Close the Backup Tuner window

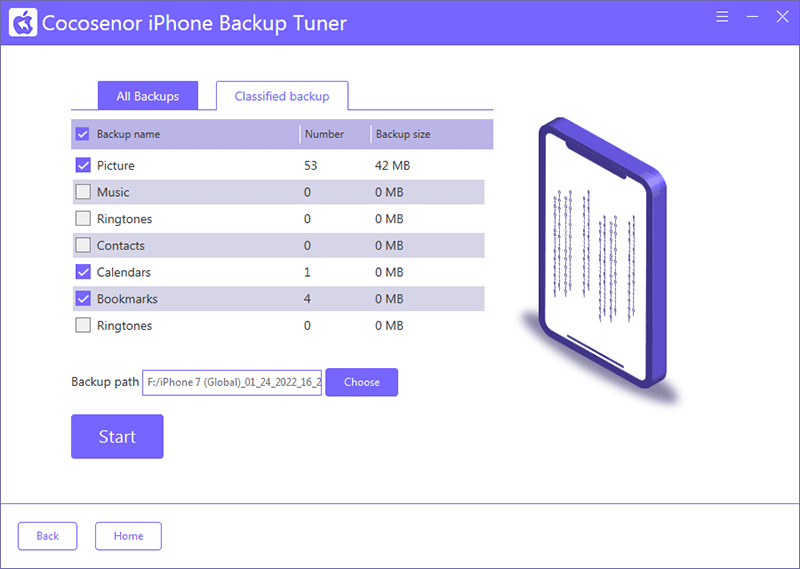coord(782,16)
